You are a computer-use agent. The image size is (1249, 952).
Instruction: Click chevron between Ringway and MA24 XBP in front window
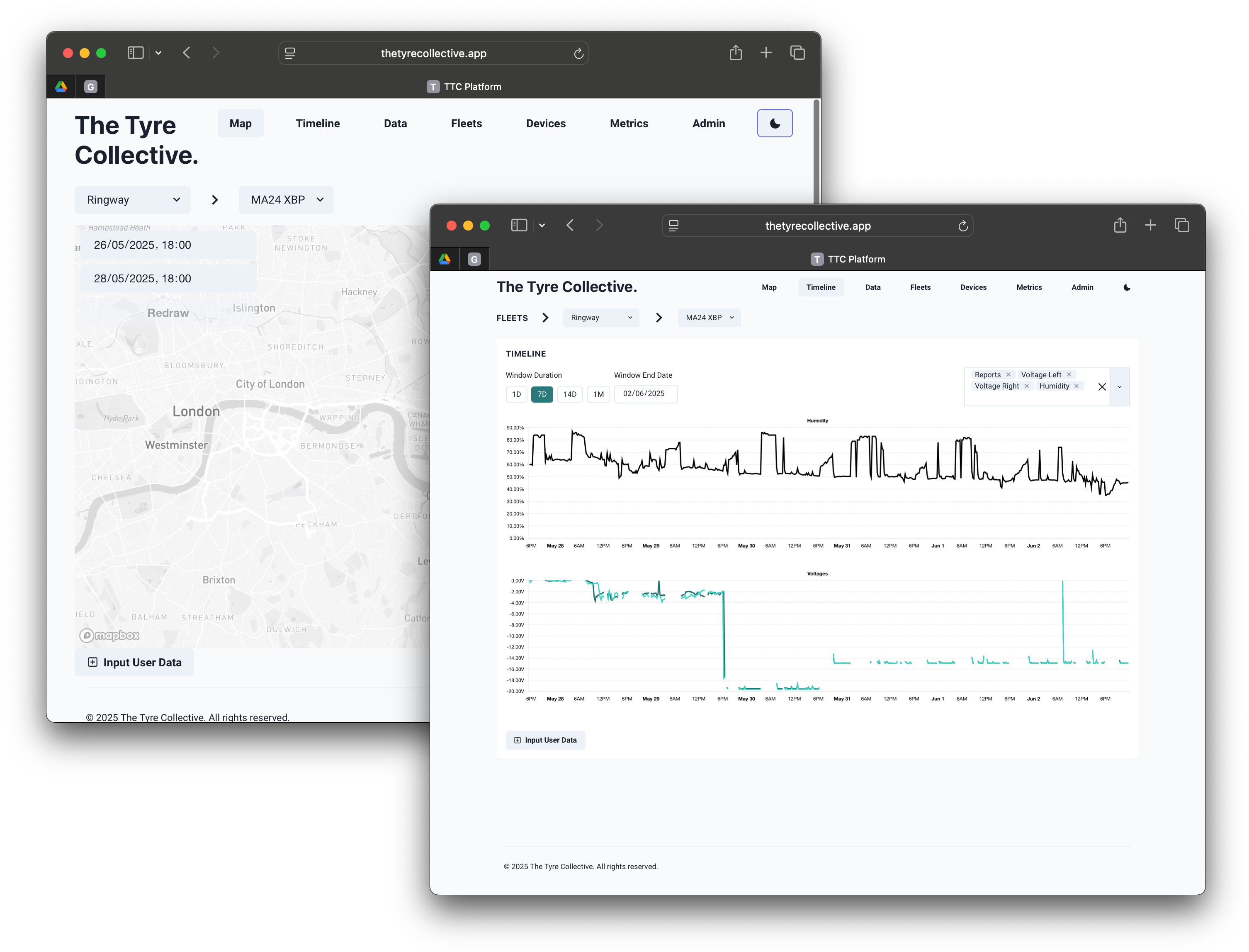pos(659,317)
